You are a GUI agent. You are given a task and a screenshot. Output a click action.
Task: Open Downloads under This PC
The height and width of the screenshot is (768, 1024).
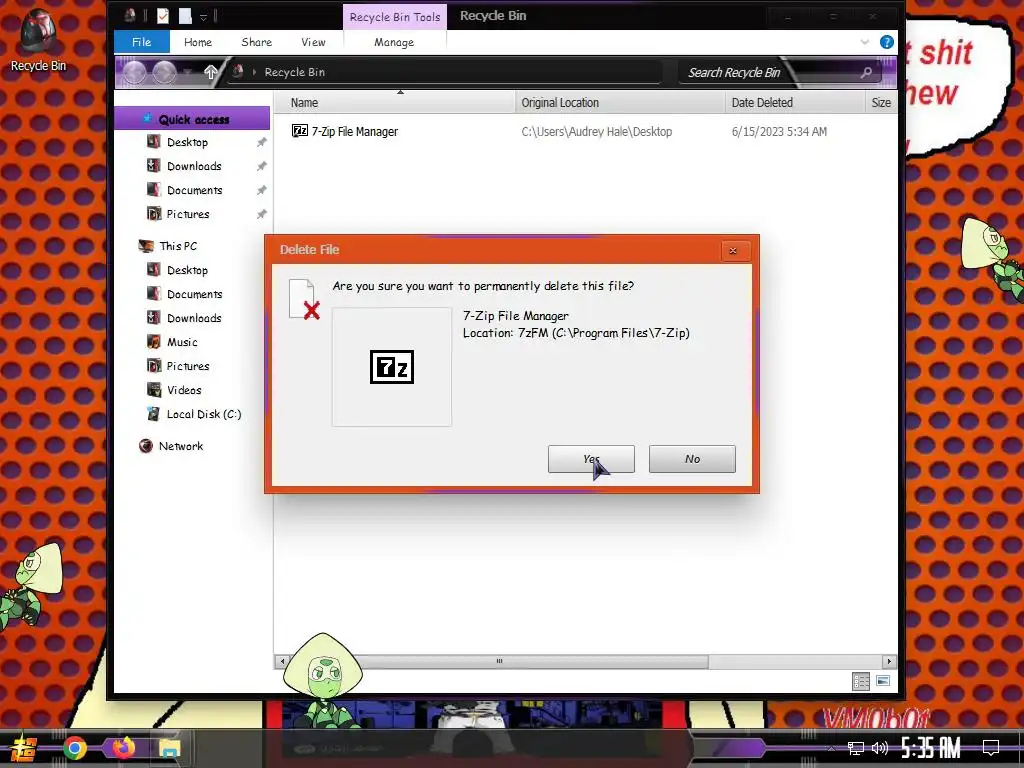[x=194, y=318]
